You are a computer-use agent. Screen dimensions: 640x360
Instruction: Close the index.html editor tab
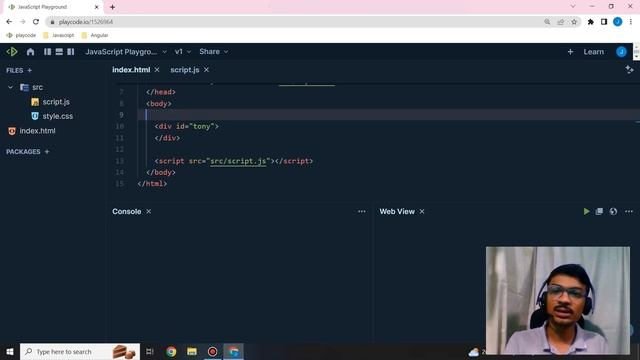pos(157,70)
